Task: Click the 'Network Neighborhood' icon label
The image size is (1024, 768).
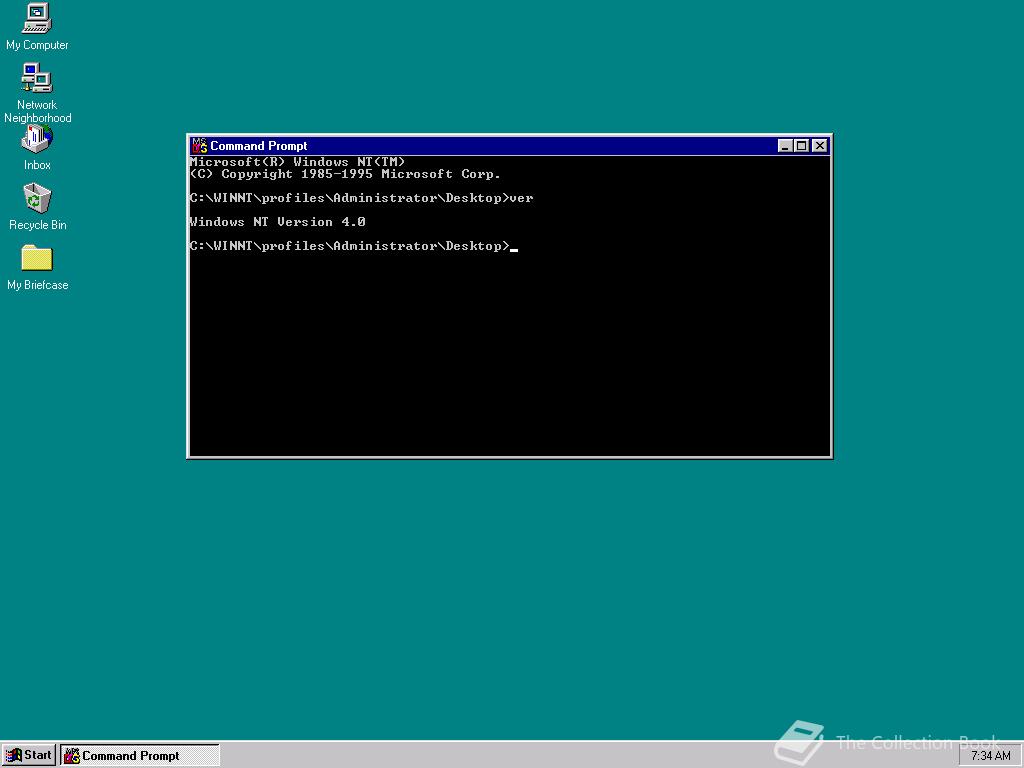Action: (37, 111)
